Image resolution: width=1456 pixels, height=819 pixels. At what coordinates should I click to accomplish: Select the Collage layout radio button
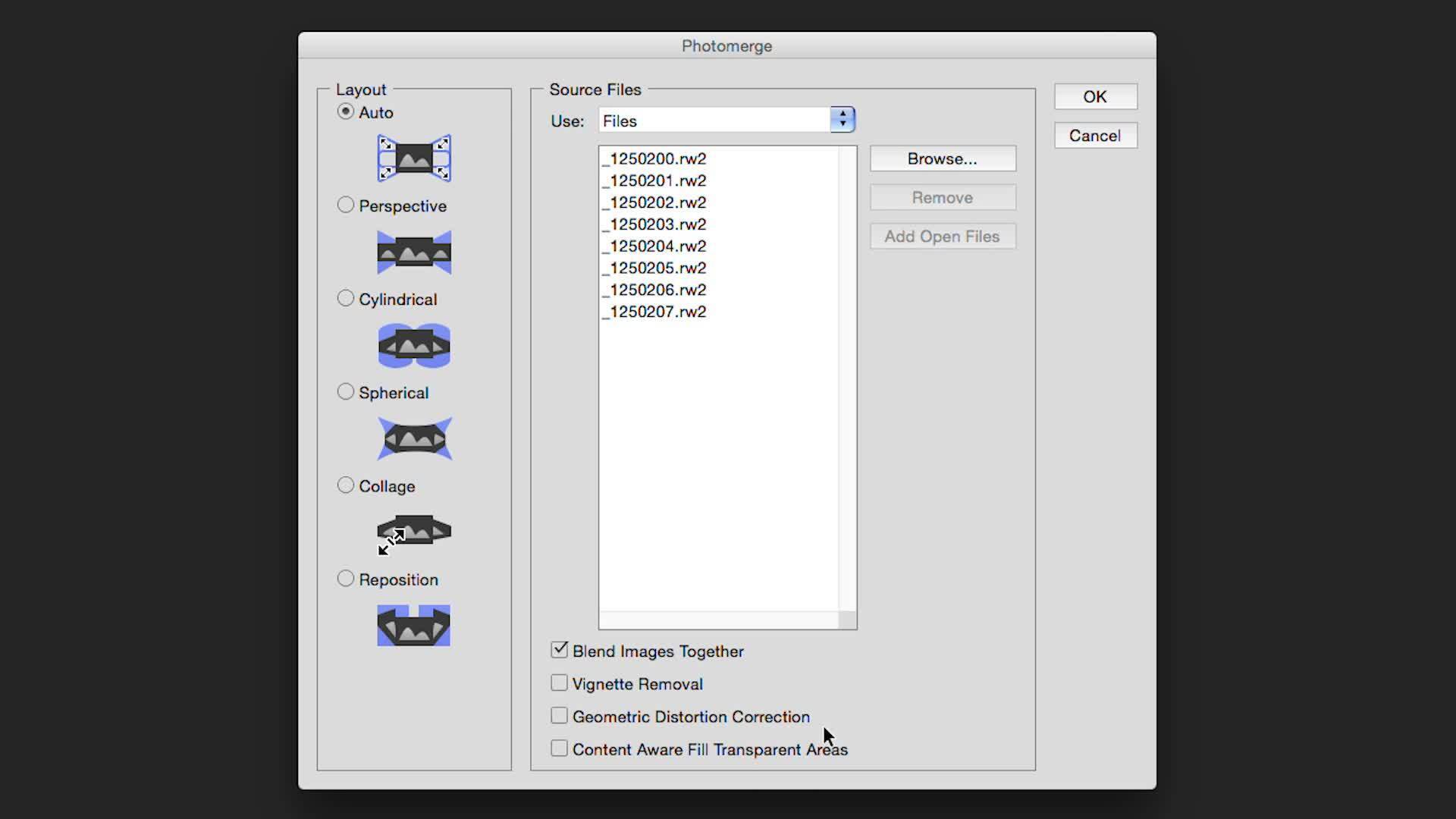346,485
